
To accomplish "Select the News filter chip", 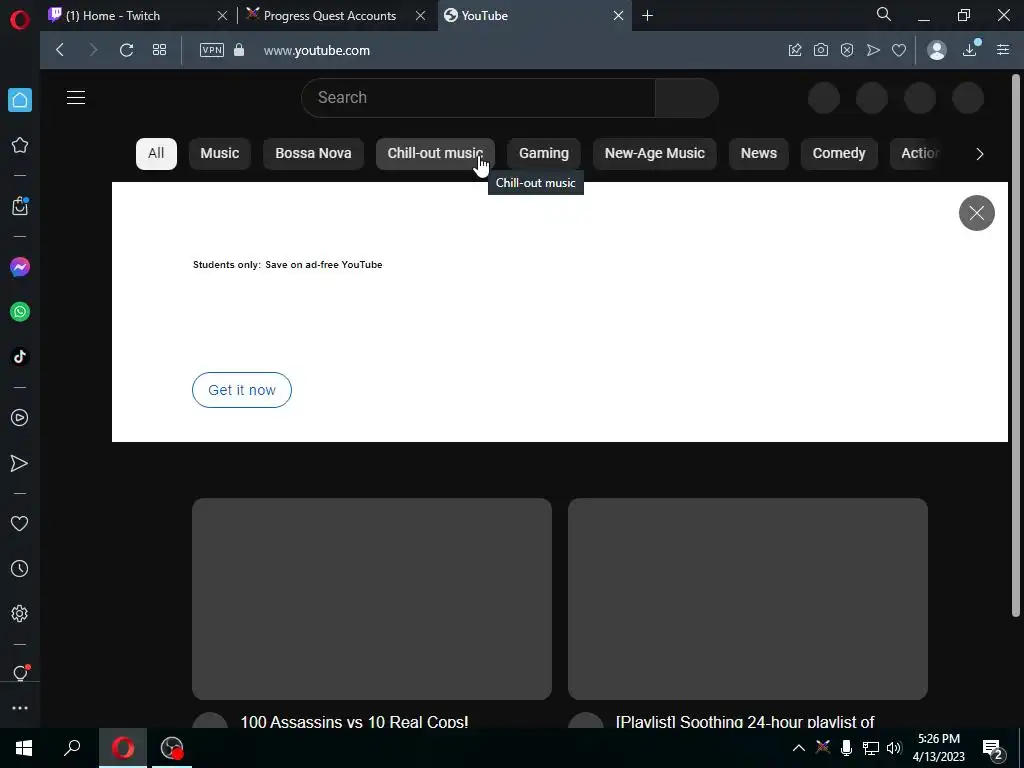I will coord(758,153).
